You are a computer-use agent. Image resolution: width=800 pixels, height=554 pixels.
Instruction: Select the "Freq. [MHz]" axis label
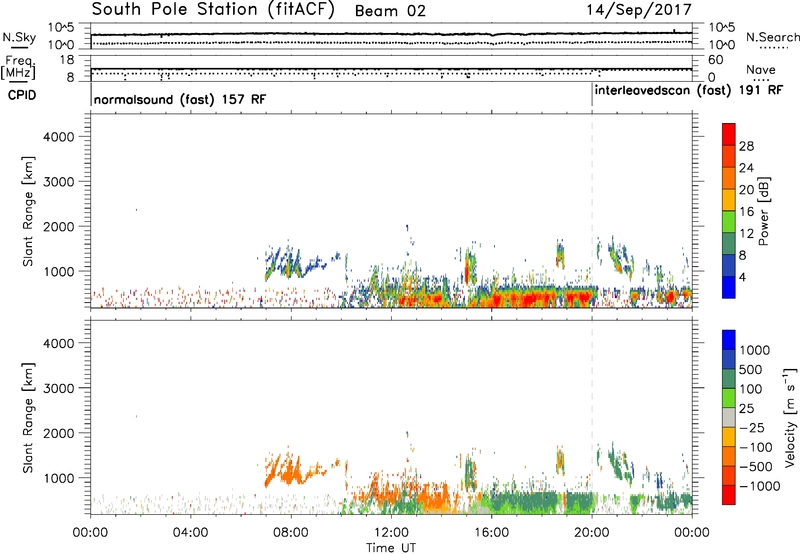coord(18,68)
